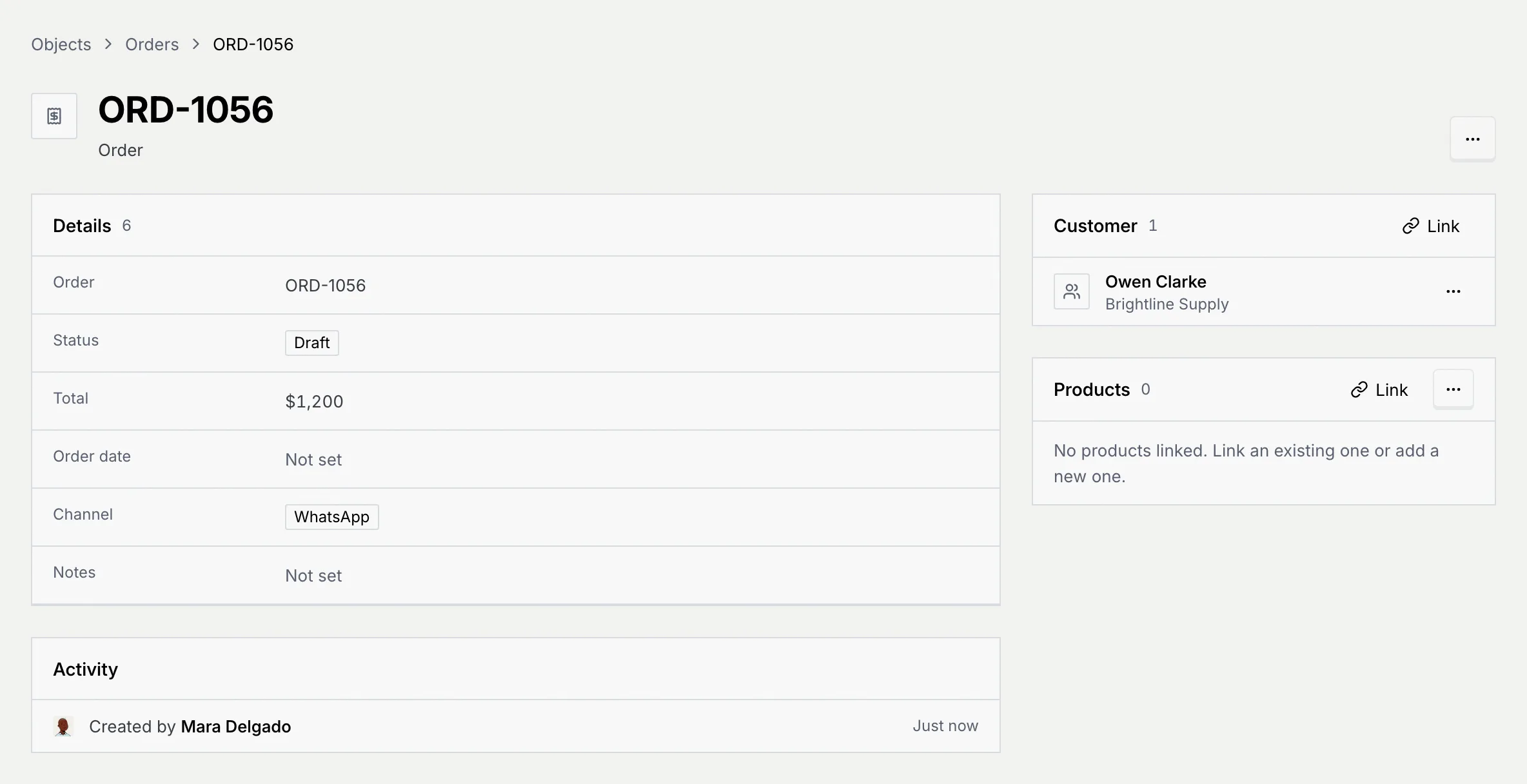Click the 'Just now' timestamp
This screenshot has height=784, width=1527.
click(945, 726)
